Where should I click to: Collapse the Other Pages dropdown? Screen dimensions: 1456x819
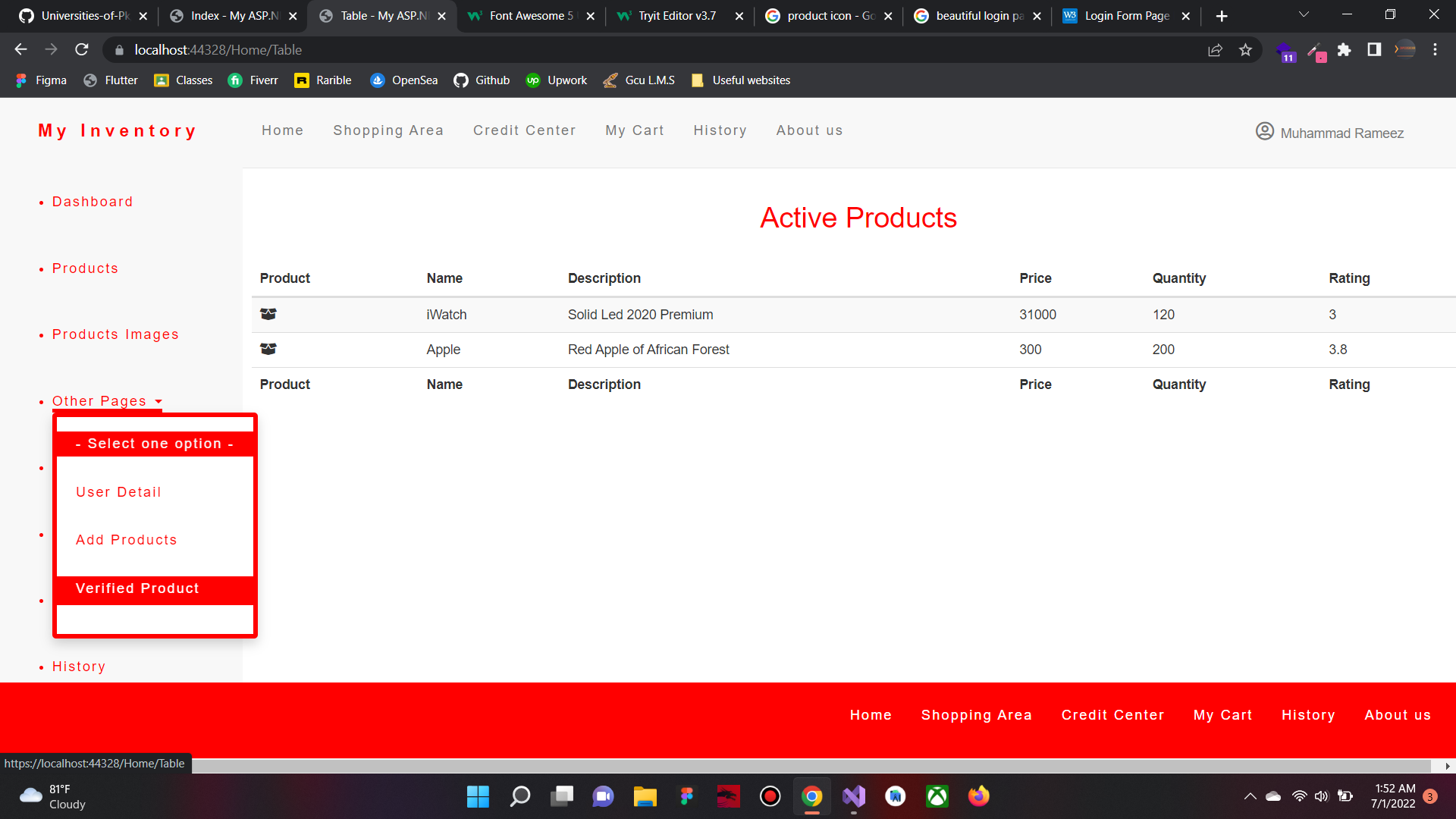pos(99,400)
